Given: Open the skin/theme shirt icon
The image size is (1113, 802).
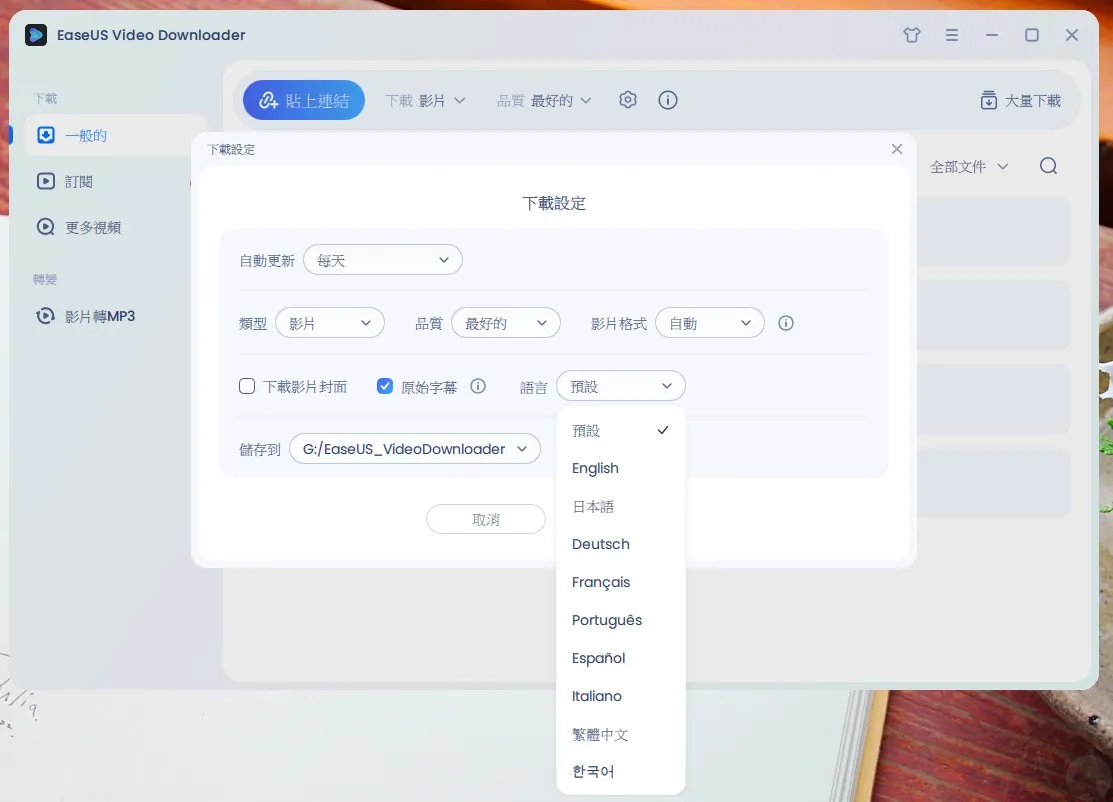Looking at the screenshot, I should (912, 35).
